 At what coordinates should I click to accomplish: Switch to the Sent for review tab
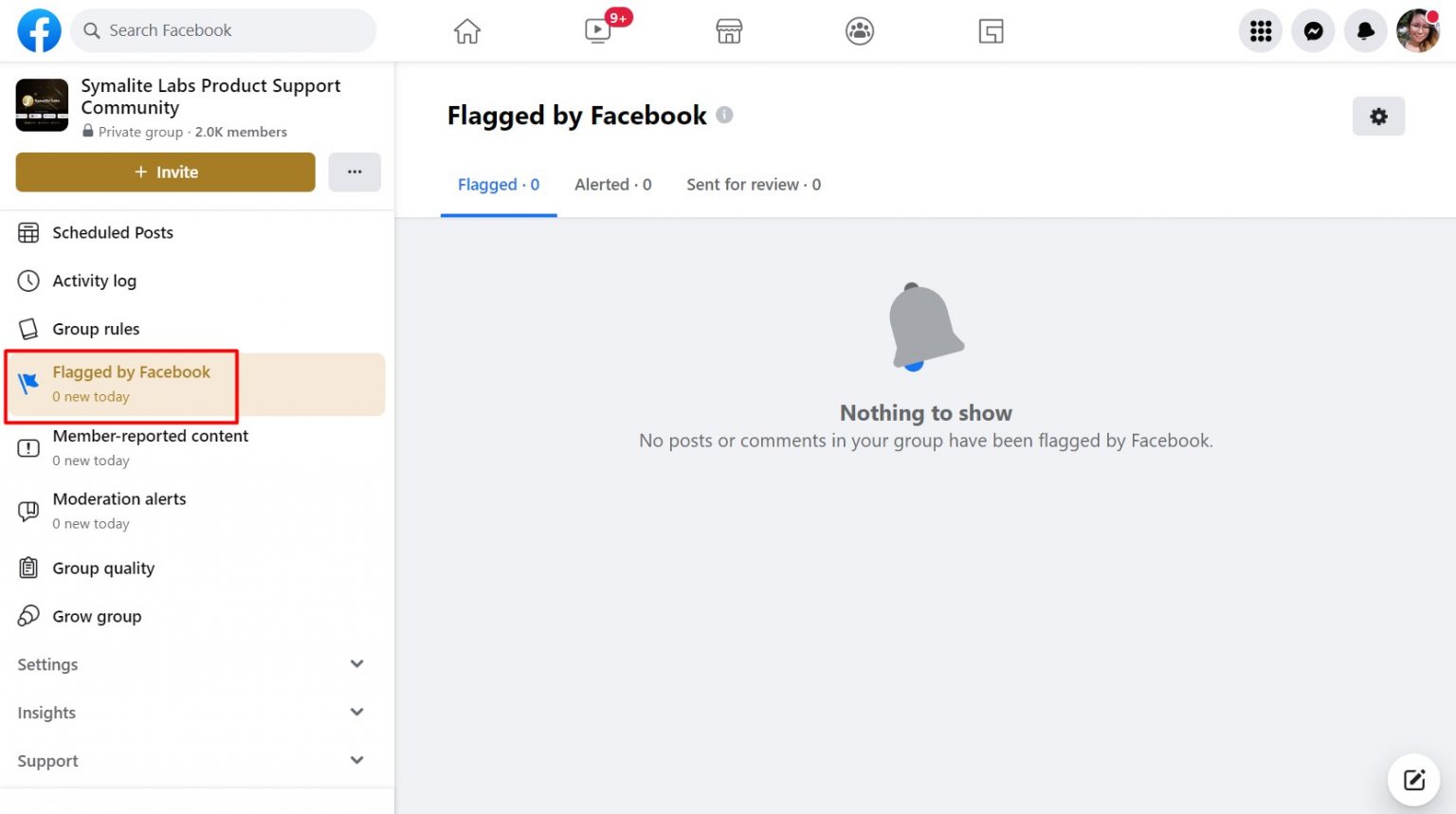(752, 184)
